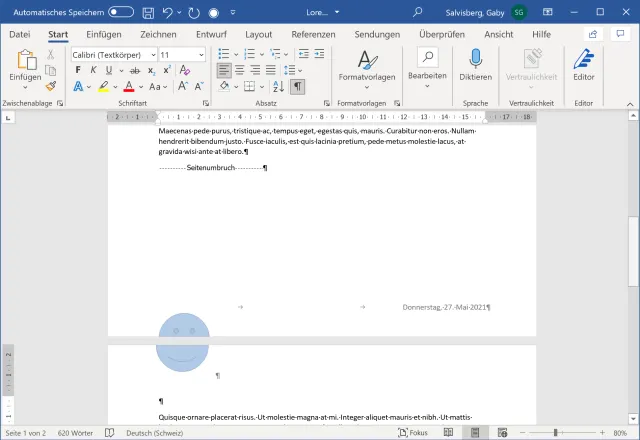Click the Format Painter brush icon
Image resolution: width=640 pixels, height=440 pixels.
pos(50,86)
